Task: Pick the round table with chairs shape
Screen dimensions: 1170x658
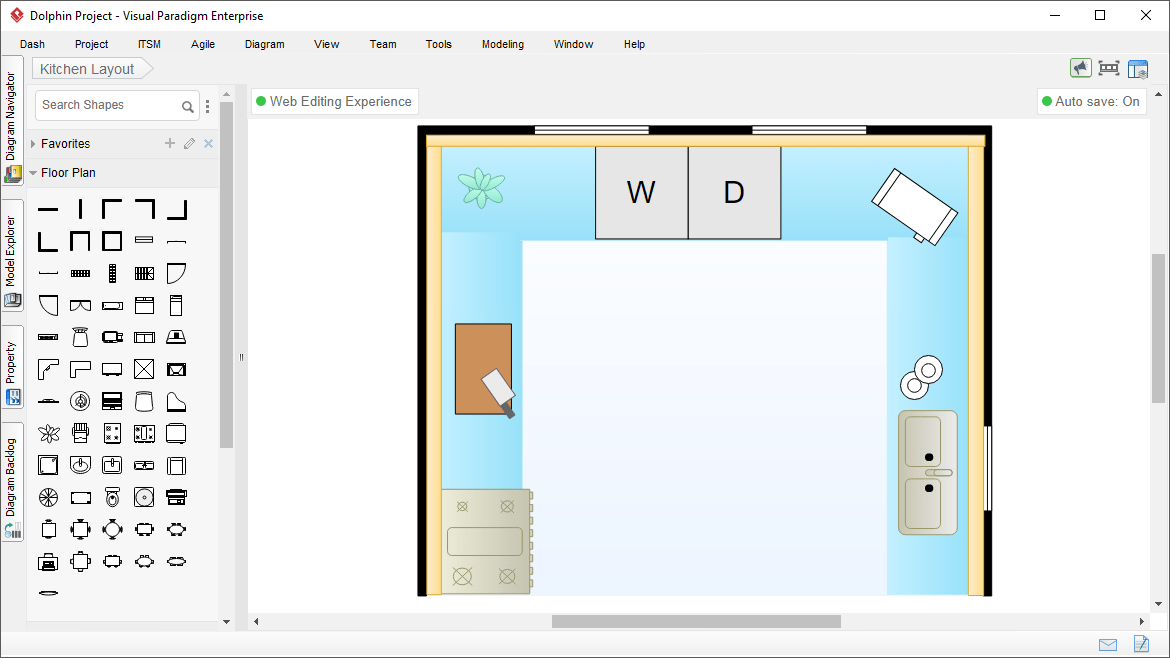Action: point(112,530)
